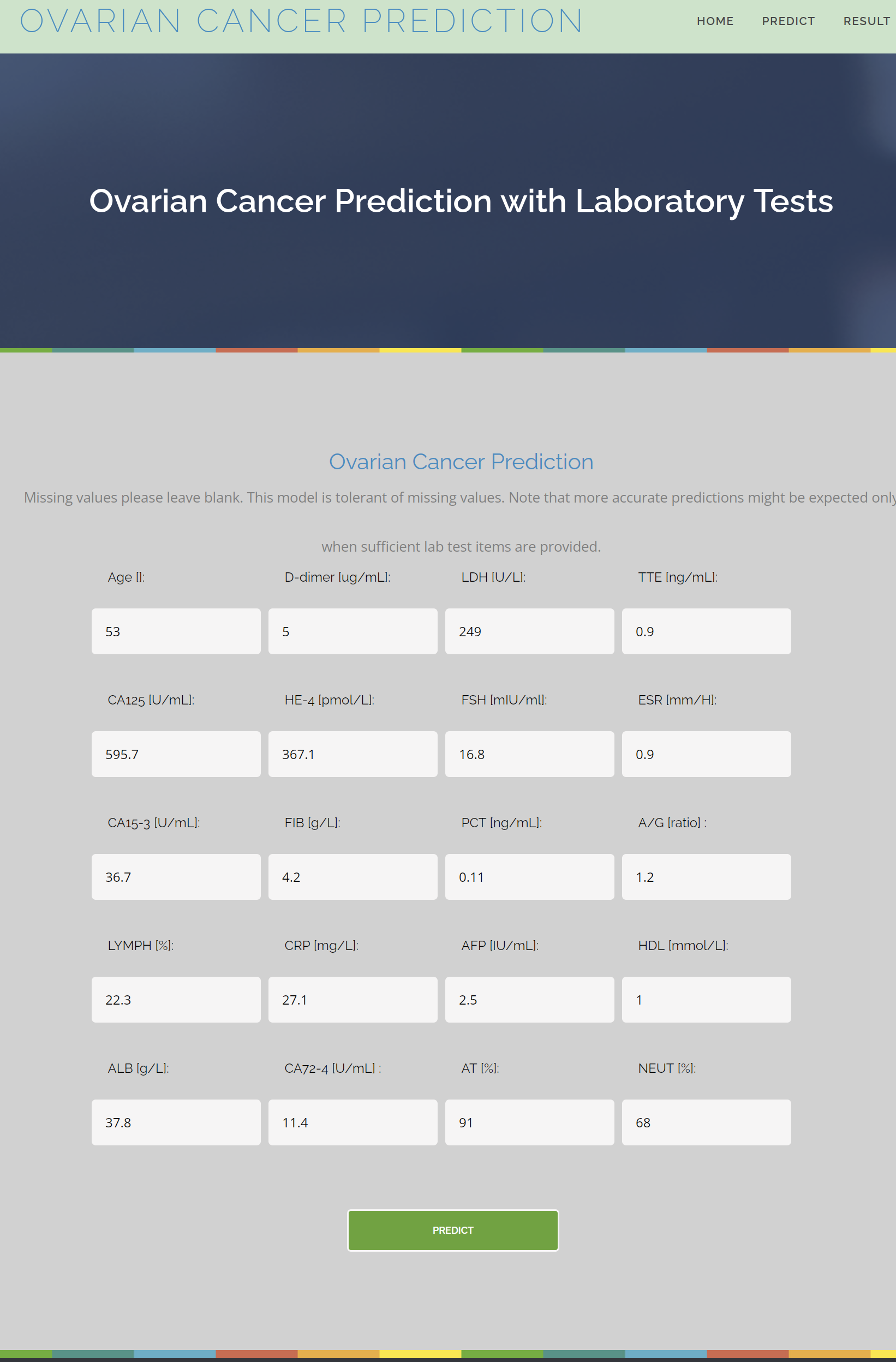Click the Age input field
896x1362 pixels.
tap(176, 631)
